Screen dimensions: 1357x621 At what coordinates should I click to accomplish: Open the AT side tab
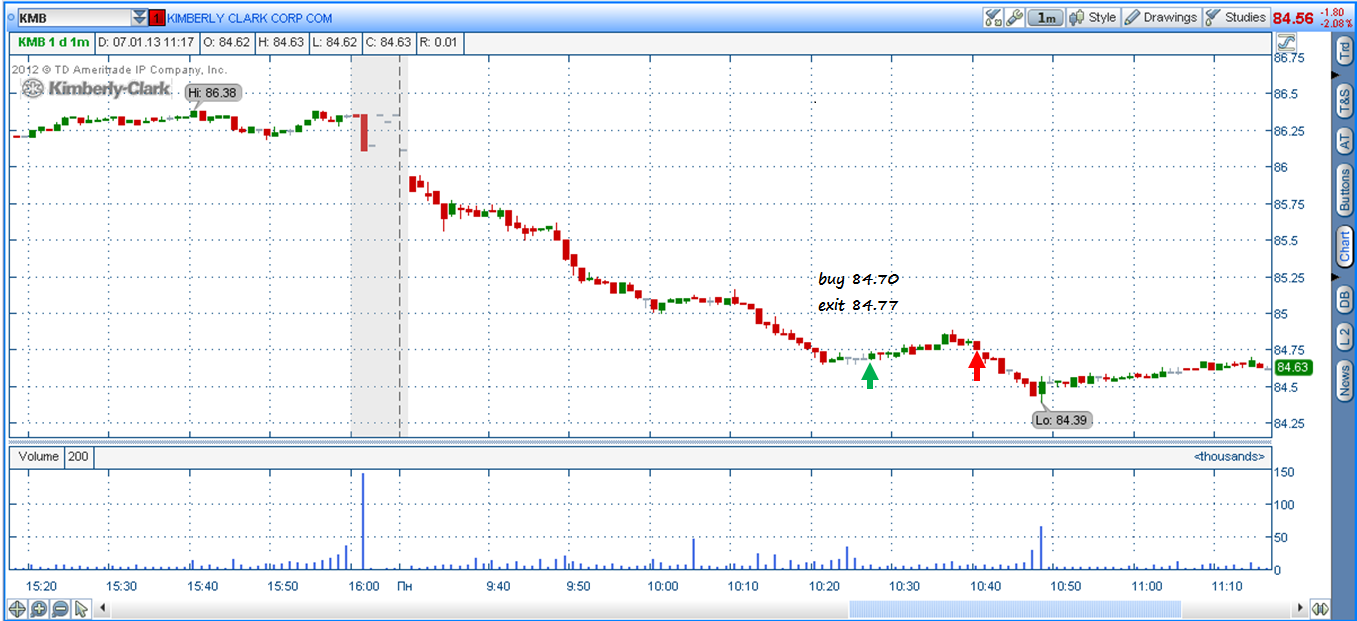coord(1344,141)
